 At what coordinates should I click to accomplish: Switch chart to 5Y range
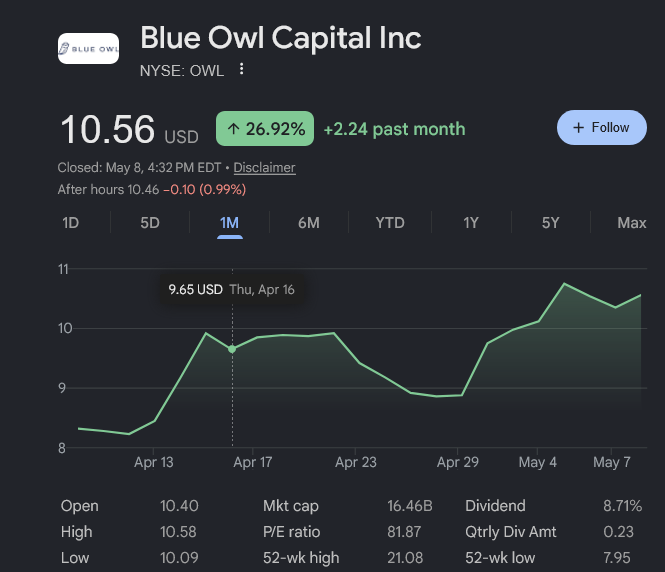550,223
